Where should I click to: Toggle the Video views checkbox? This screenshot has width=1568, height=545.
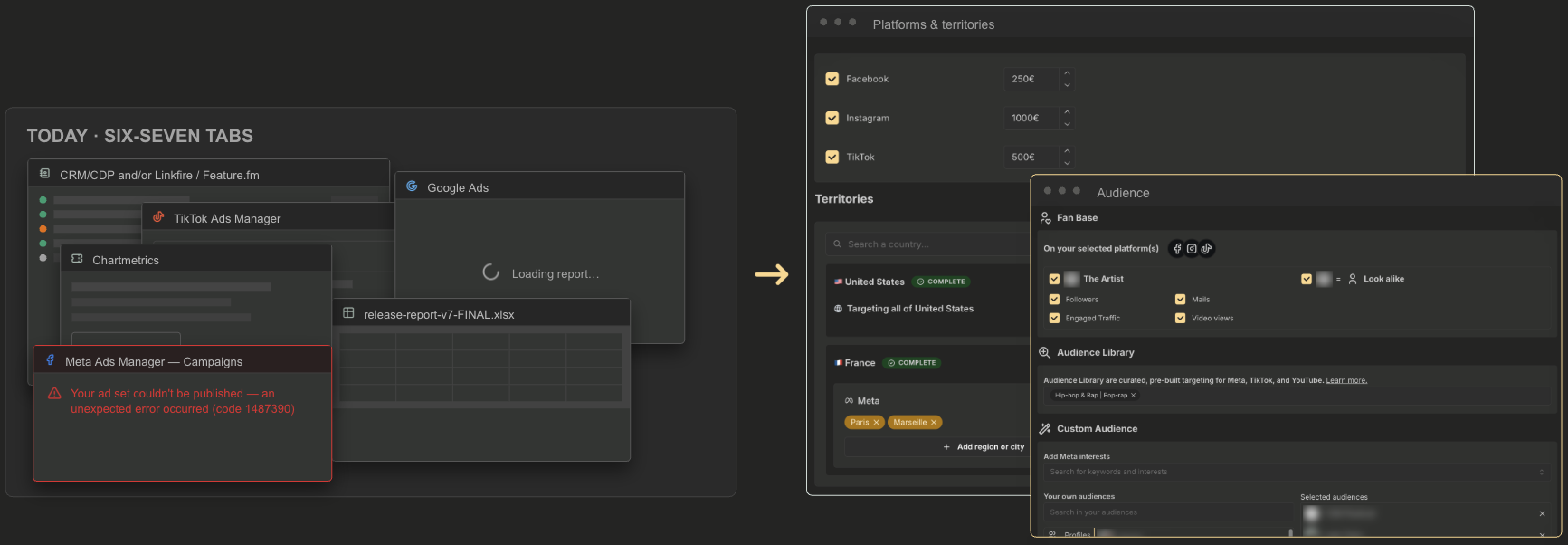click(x=1180, y=318)
